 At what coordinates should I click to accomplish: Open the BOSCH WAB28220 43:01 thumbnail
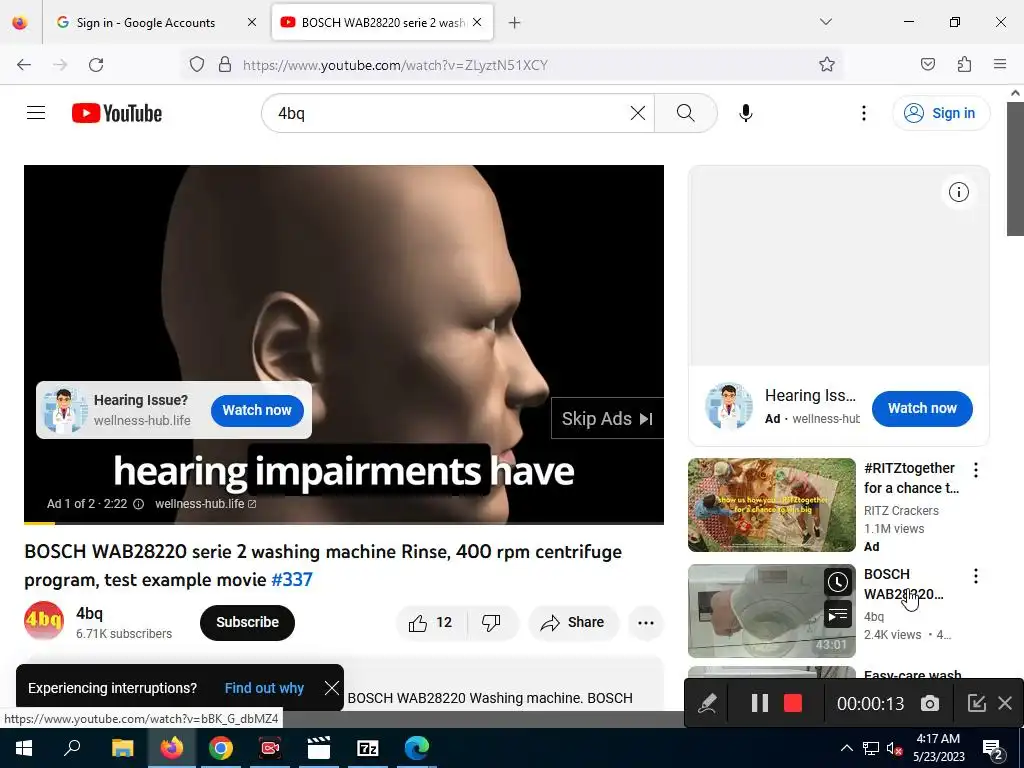point(771,611)
